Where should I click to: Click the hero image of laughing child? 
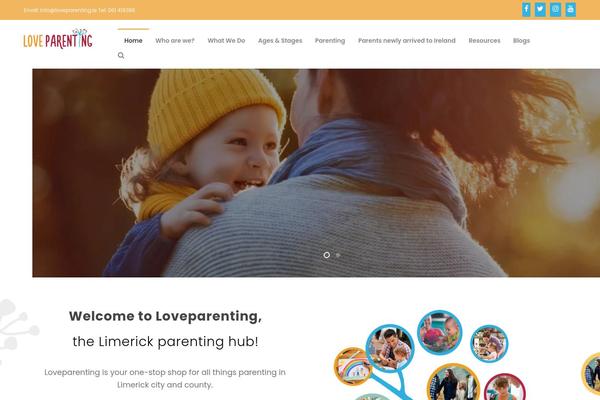click(x=316, y=173)
